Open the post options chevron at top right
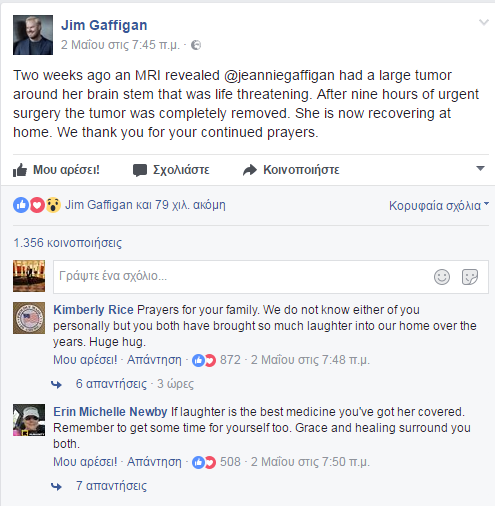This screenshot has height=506, width=495. pos(484,22)
